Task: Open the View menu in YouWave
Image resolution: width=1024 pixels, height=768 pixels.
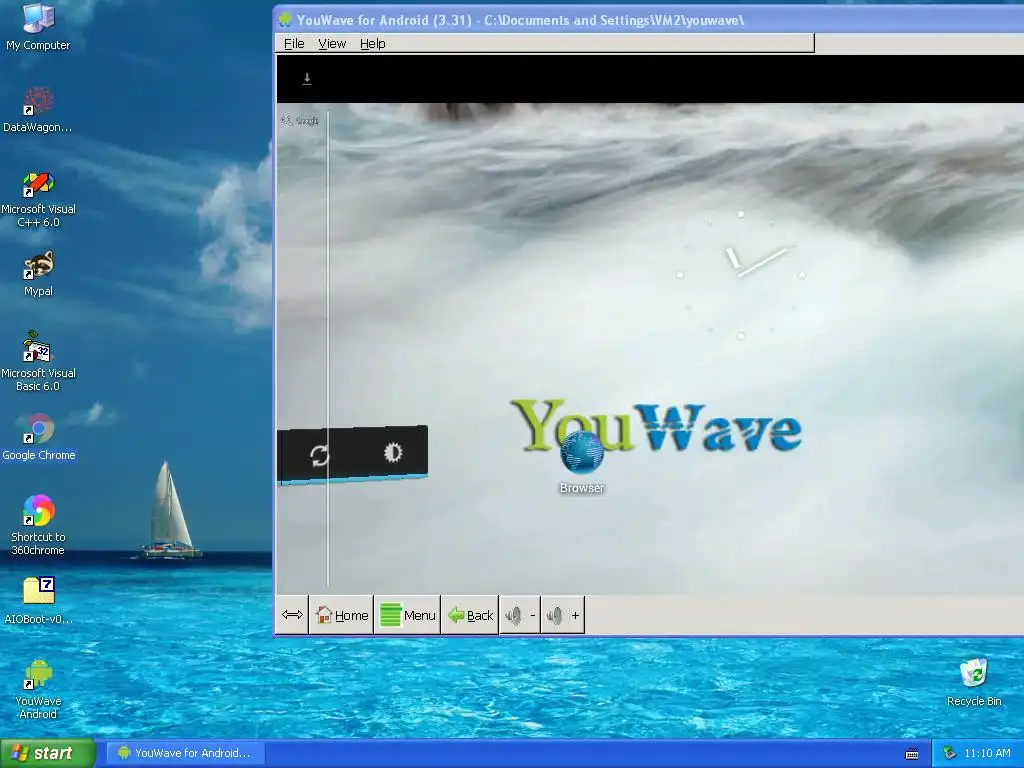Action: pyautogui.click(x=332, y=44)
